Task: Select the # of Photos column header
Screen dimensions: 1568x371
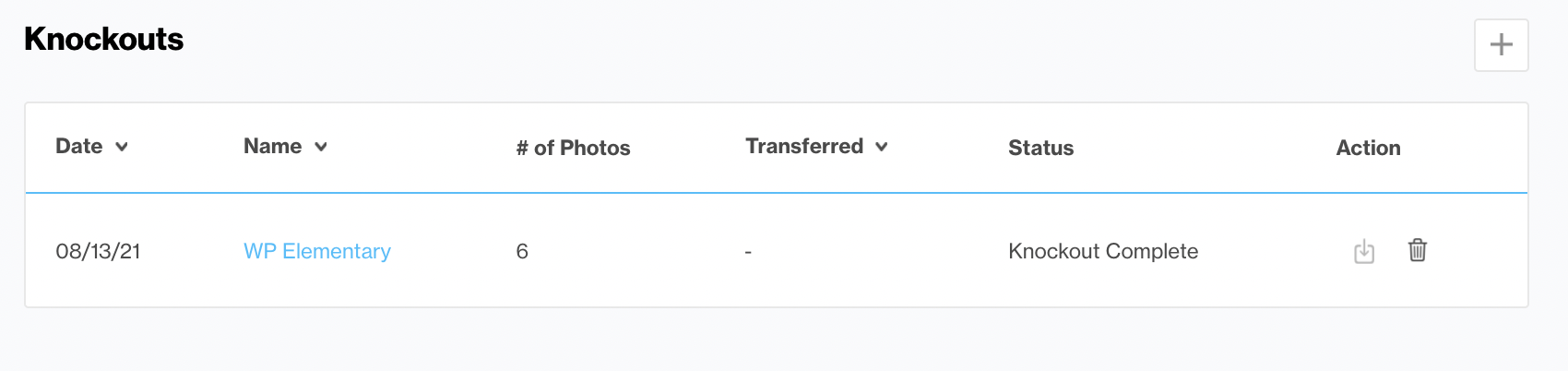Action: 573,148
